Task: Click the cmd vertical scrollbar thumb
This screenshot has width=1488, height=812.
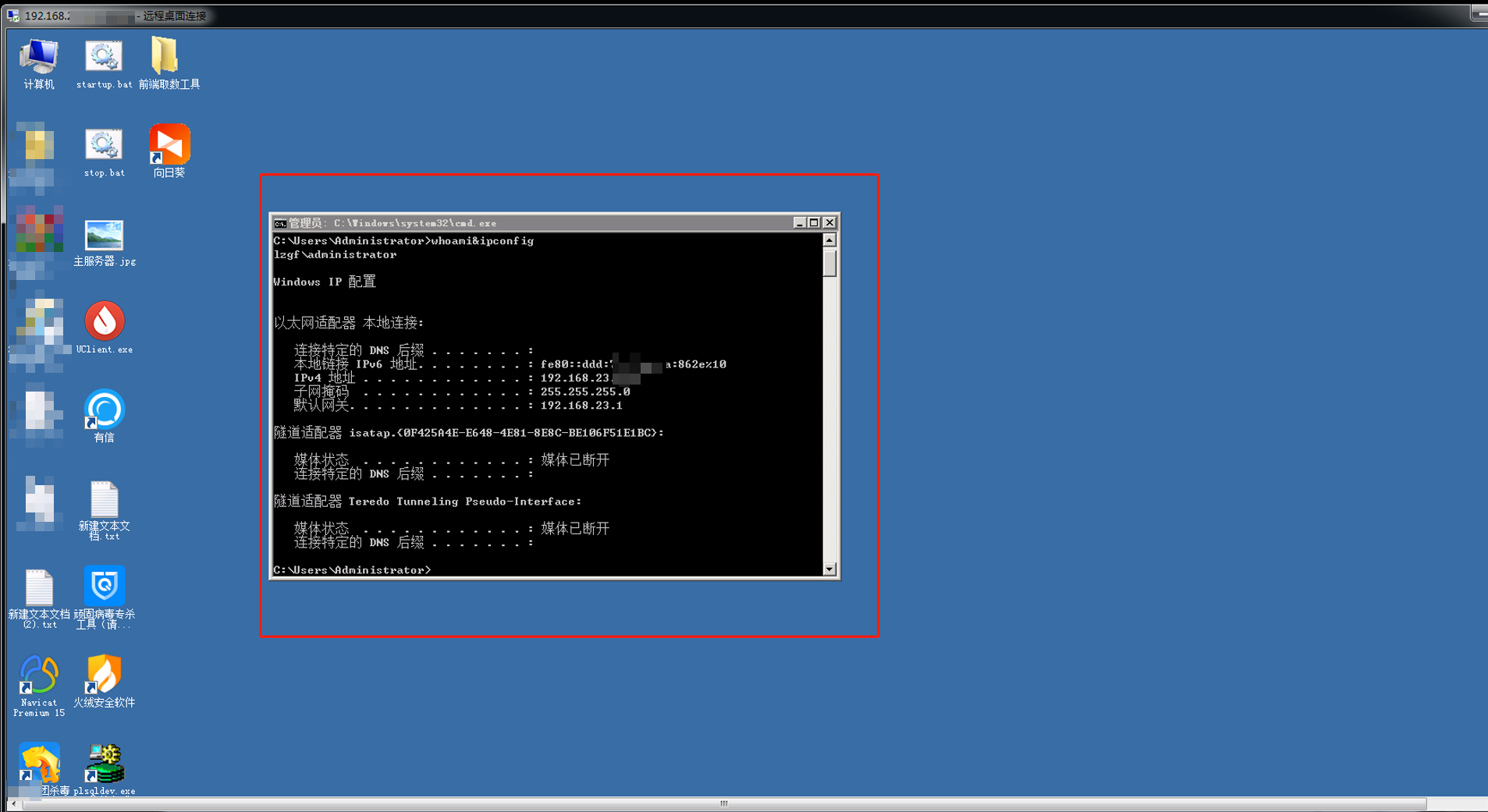Action: coord(829,263)
